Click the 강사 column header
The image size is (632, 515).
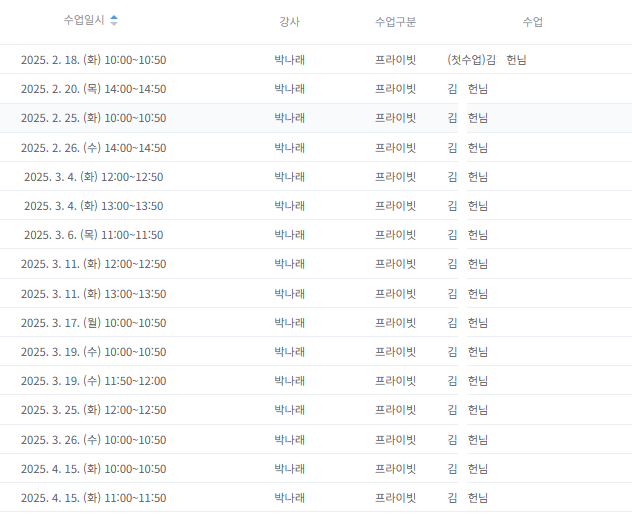click(x=289, y=22)
